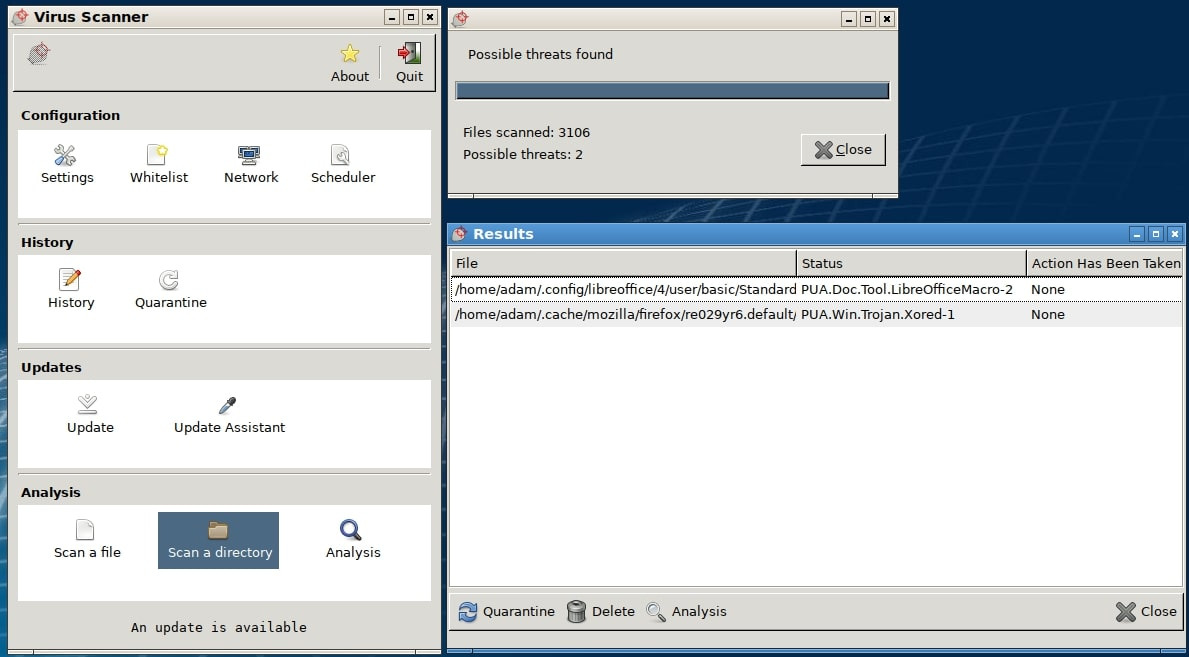
Task: Quit the Virus Scanner application
Action: pos(409,63)
